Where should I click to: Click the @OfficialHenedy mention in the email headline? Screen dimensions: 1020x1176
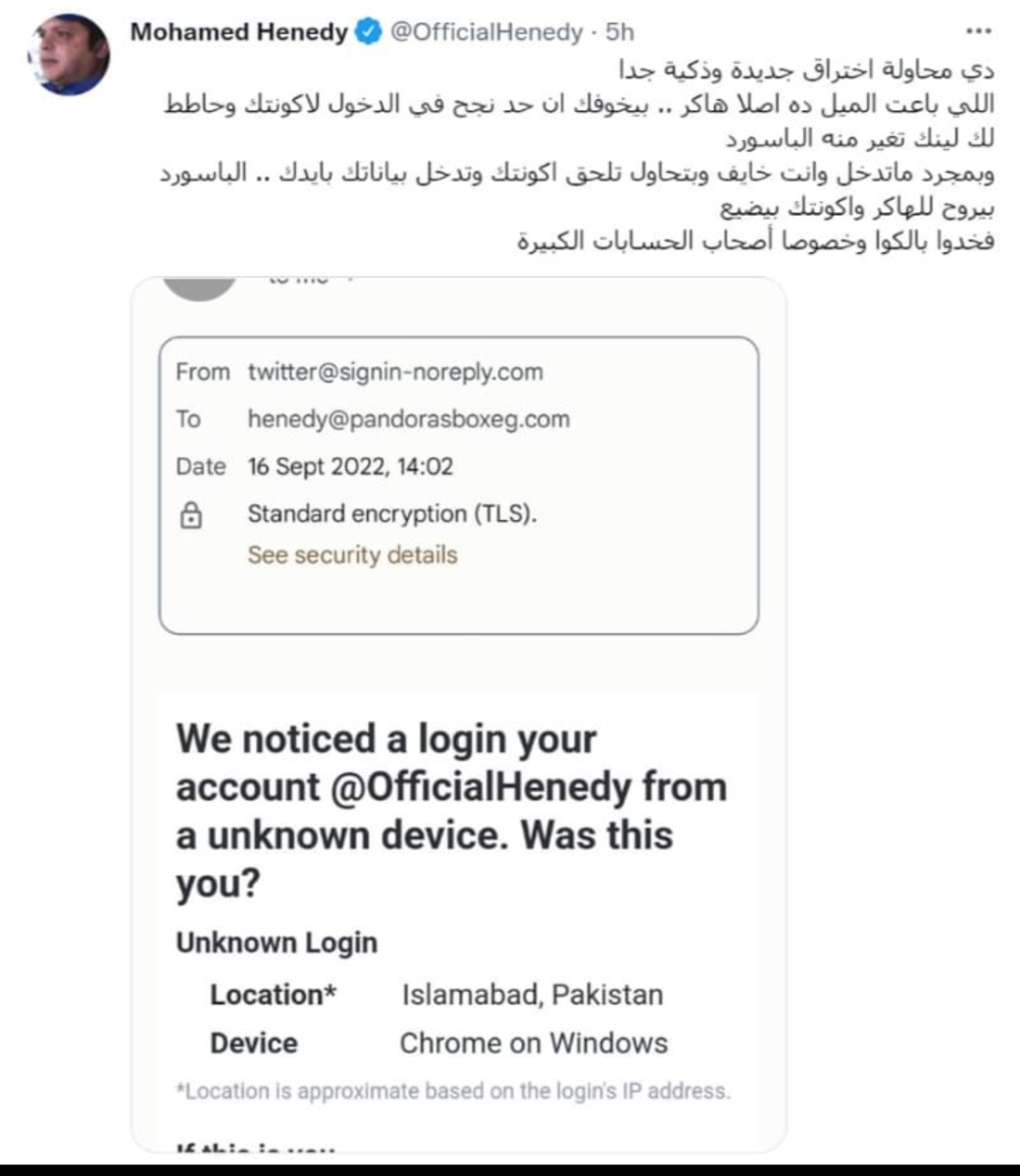tap(480, 787)
